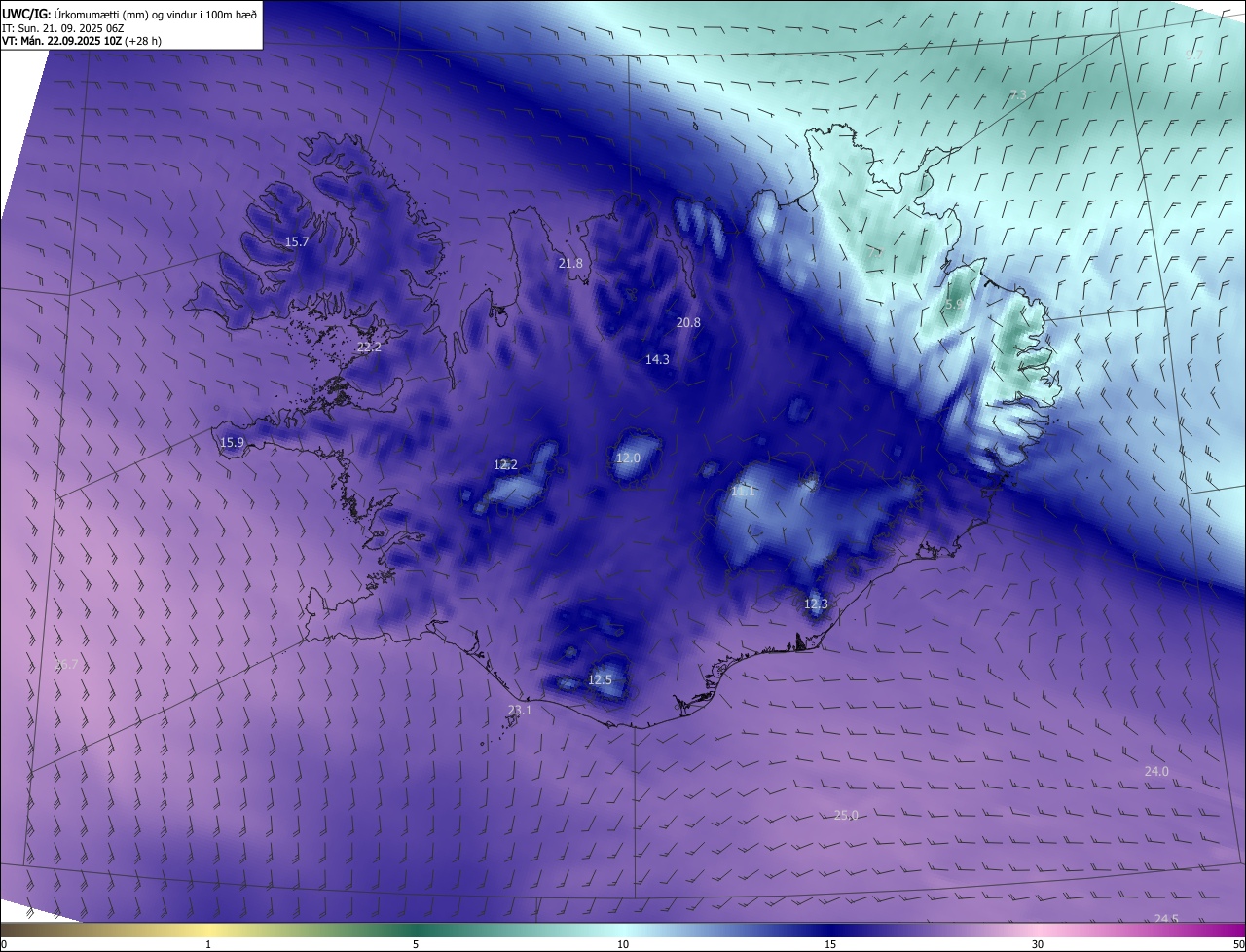Click the '50' tick label on the color scale

[x=1238, y=944]
